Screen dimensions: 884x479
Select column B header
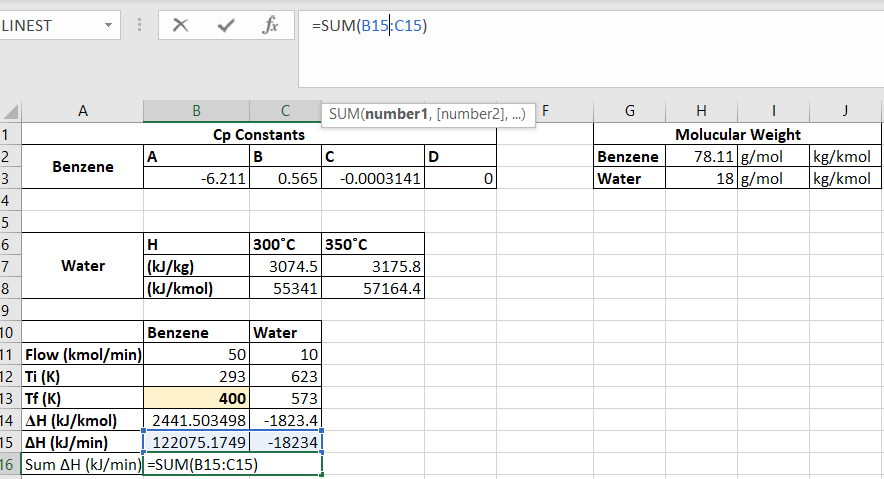coord(196,112)
